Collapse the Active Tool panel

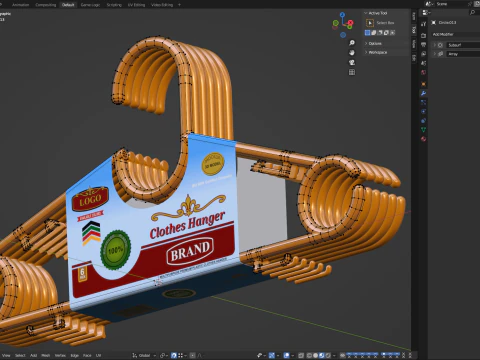[366, 13]
